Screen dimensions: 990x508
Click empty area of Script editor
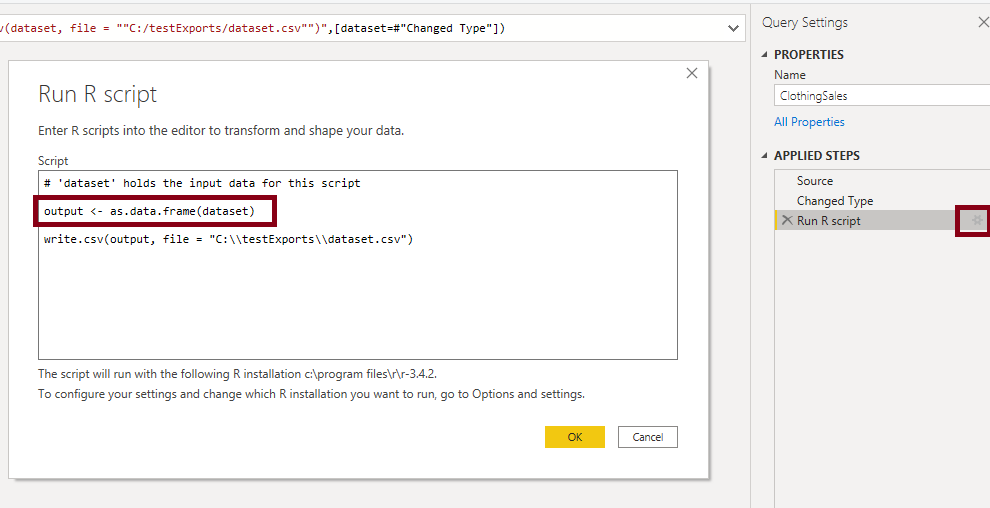357,303
